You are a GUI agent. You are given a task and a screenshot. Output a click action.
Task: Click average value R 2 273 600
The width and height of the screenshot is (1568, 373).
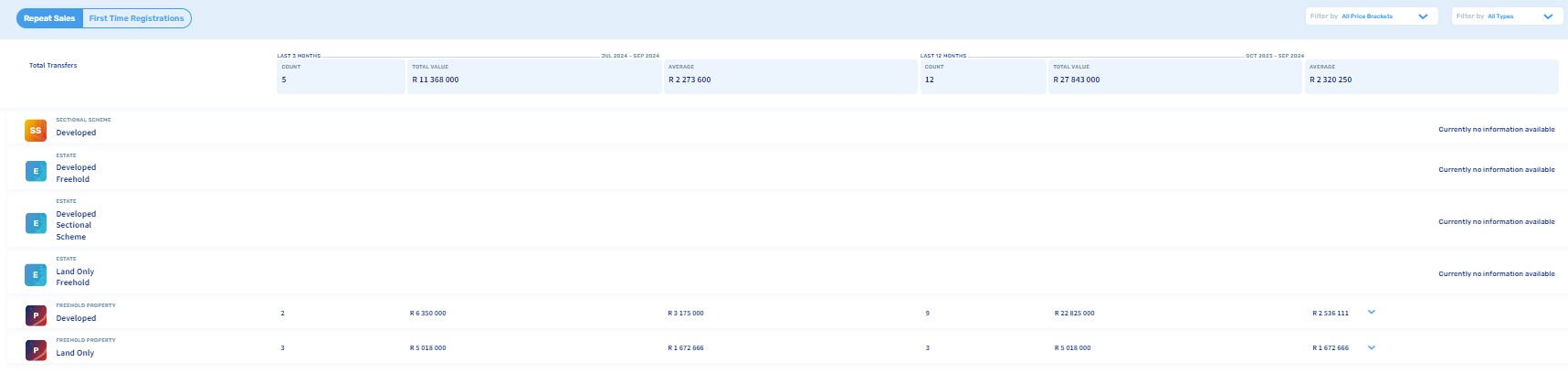(689, 80)
